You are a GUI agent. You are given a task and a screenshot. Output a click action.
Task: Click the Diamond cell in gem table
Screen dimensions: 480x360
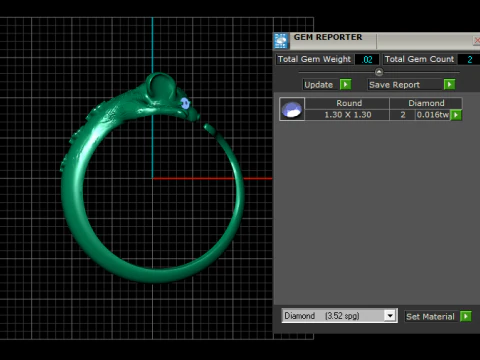coord(426,103)
